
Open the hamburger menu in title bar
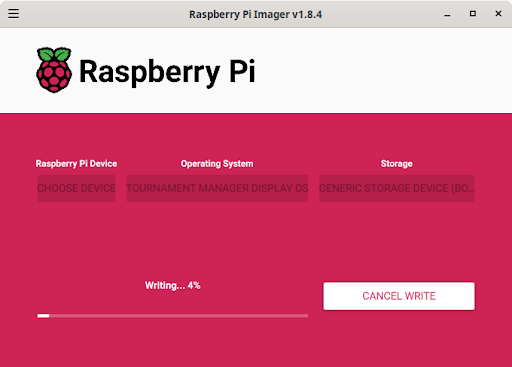point(14,14)
